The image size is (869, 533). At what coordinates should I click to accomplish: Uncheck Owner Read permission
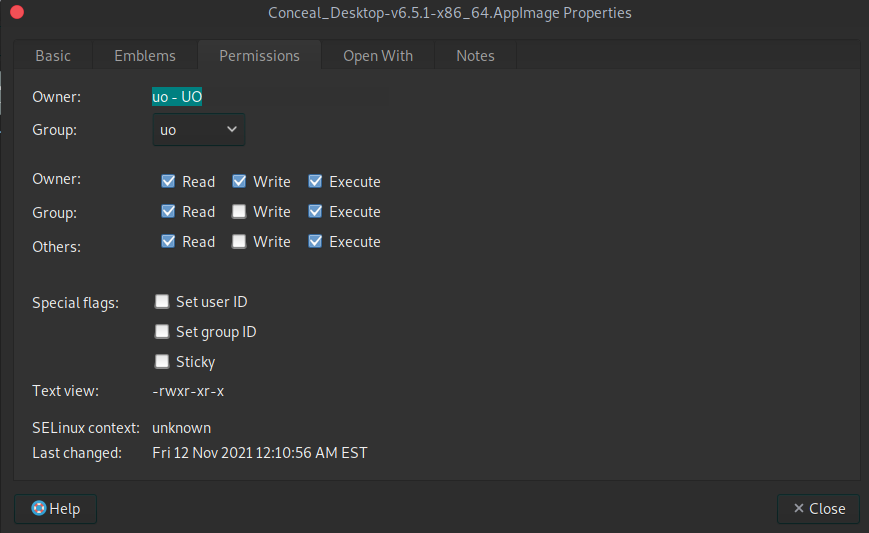[169, 182]
